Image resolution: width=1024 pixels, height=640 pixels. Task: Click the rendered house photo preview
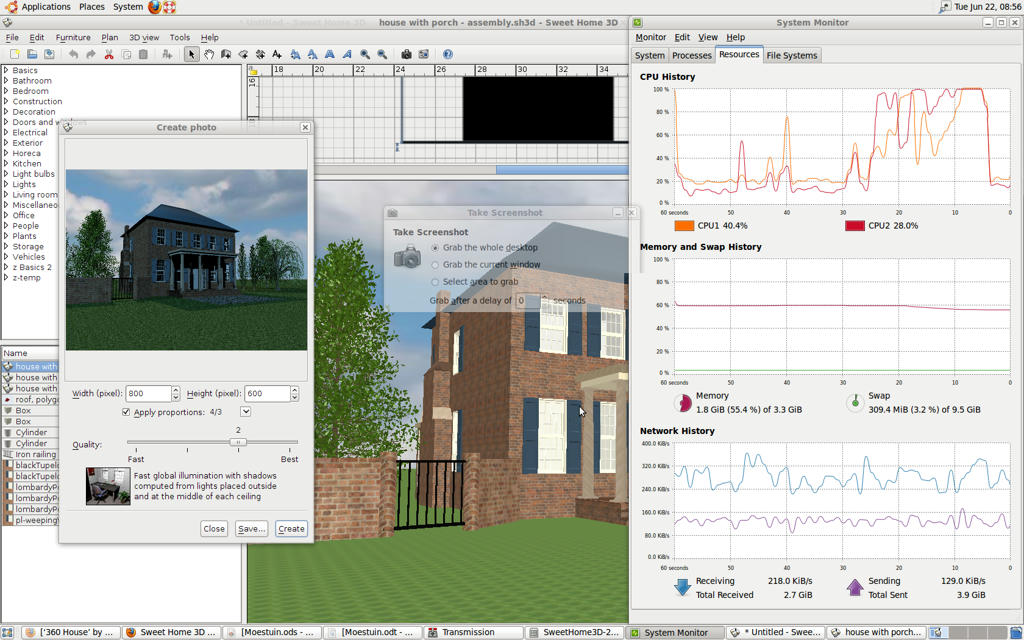(x=186, y=260)
